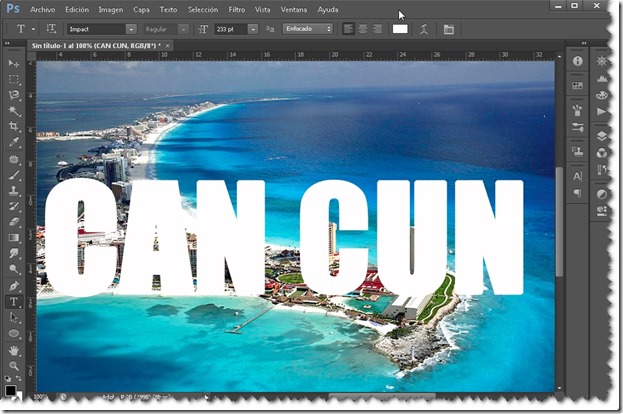This screenshot has height=414, width=623.
Task: Open the Clone Source panel icon
Action: point(578,152)
